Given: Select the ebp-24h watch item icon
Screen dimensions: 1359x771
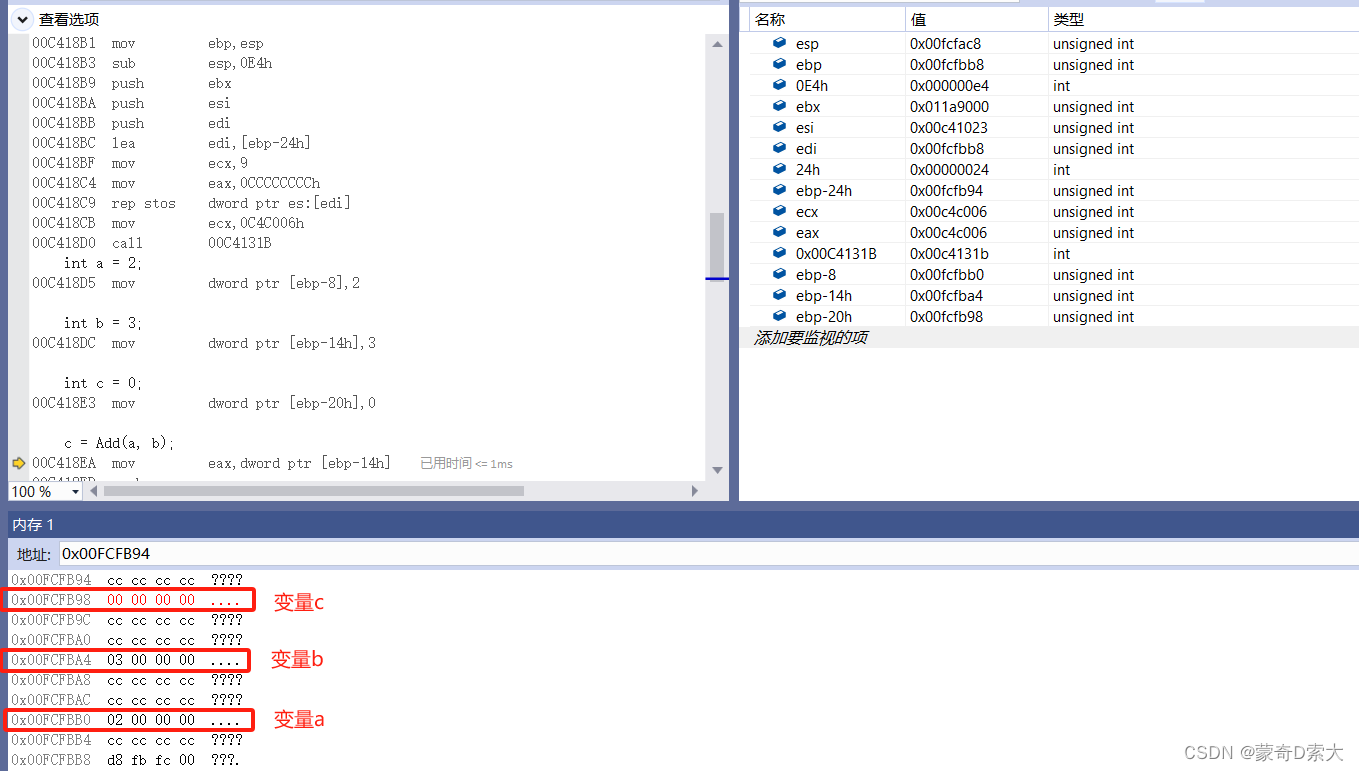Looking at the screenshot, I should (780, 190).
